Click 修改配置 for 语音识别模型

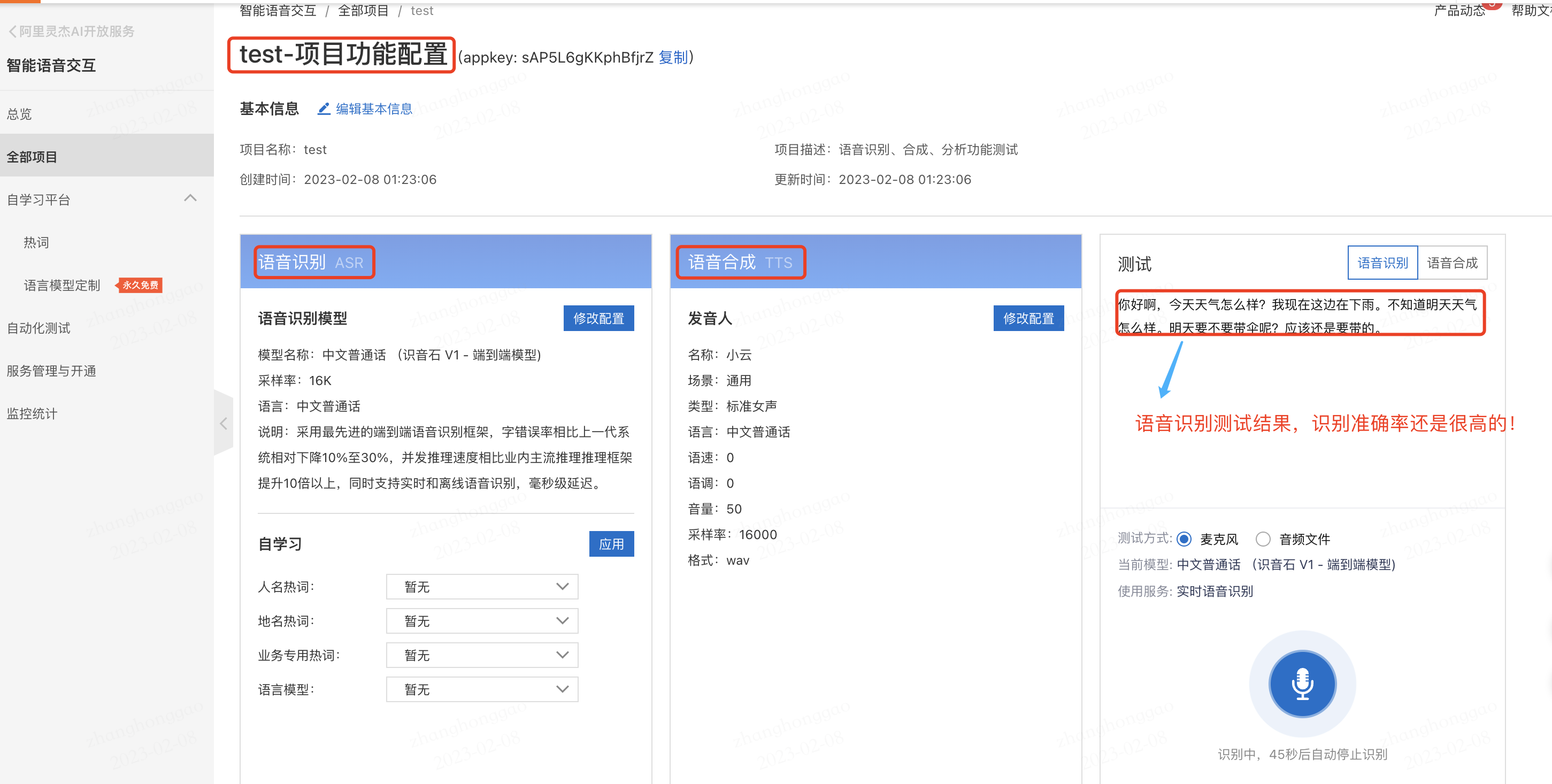[598, 318]
